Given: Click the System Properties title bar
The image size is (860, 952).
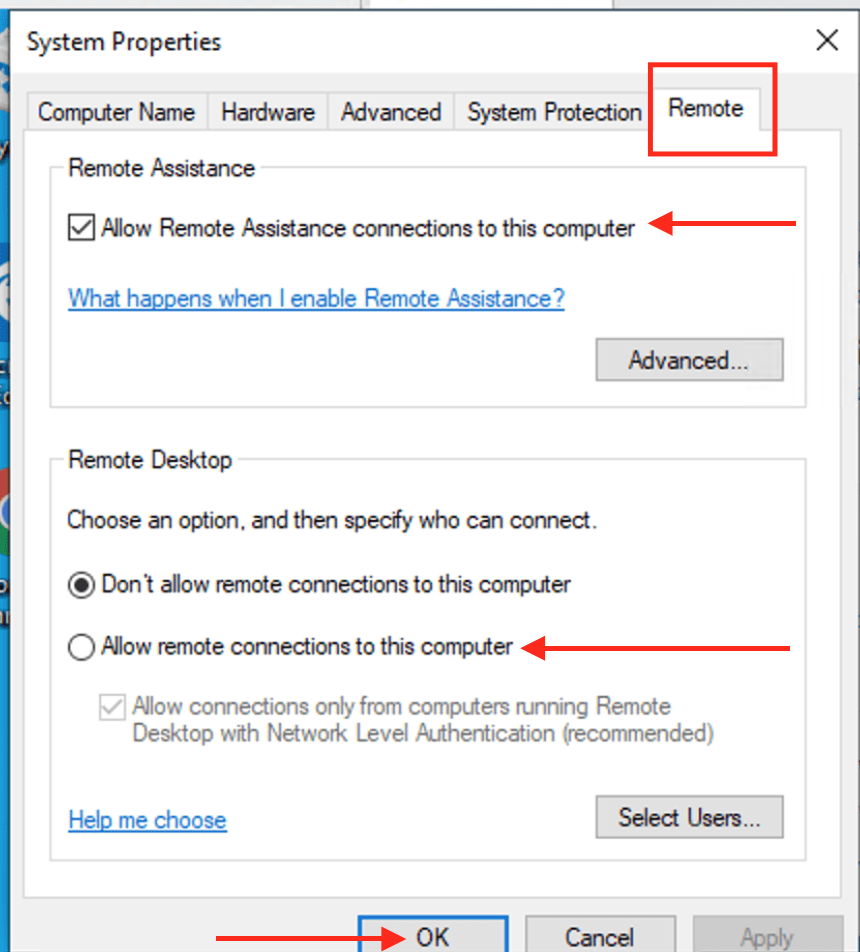Looking at the screenshot, I should [x=400, y=42].
